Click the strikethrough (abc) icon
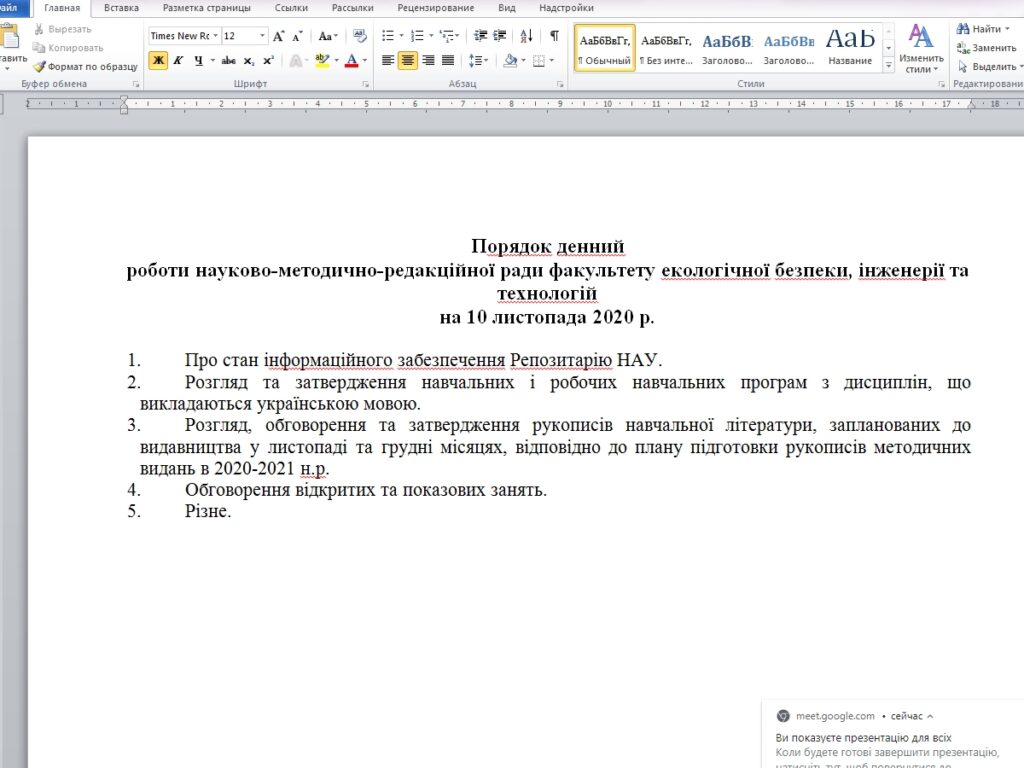Image resolution: width=1024 pixels, height=768 pixels. coord(228,60)
